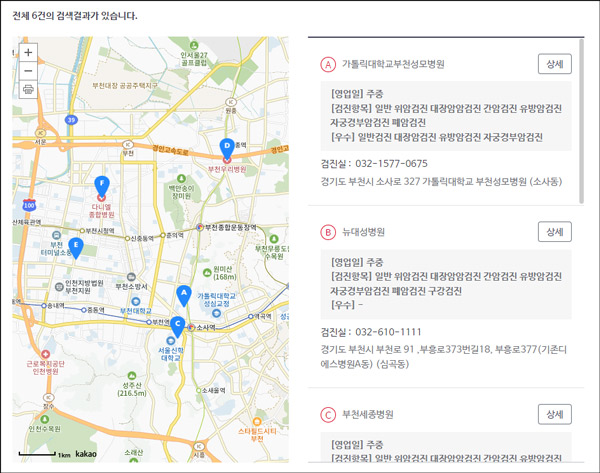Click 부천무릉도원 수목원 park icon
Image resolution: width=600 pixels, height=473 pixels.
(274, 239)
